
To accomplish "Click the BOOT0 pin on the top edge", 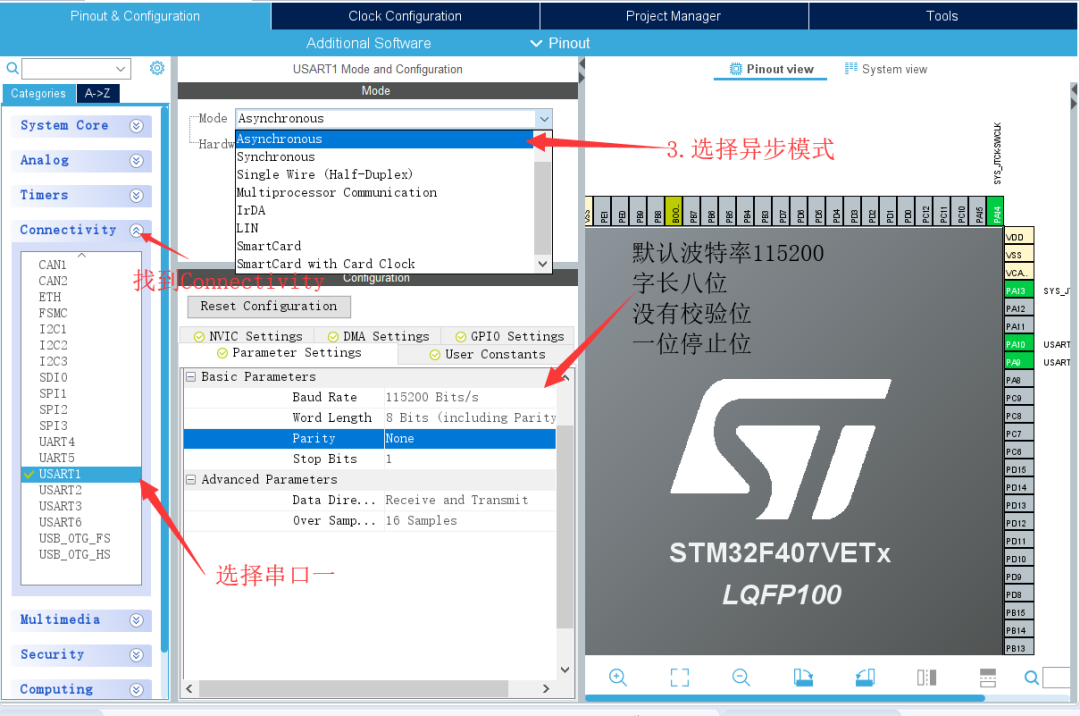I will [x=674, y=211].
